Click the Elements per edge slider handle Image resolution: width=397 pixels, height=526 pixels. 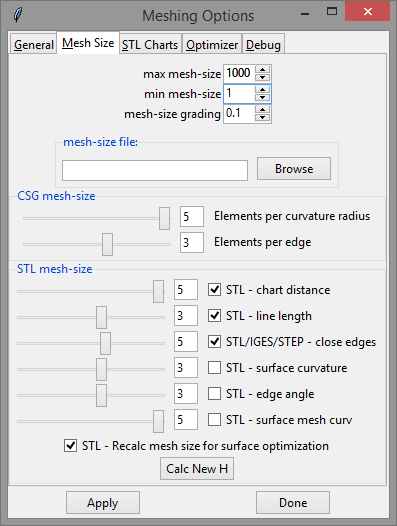107,244
